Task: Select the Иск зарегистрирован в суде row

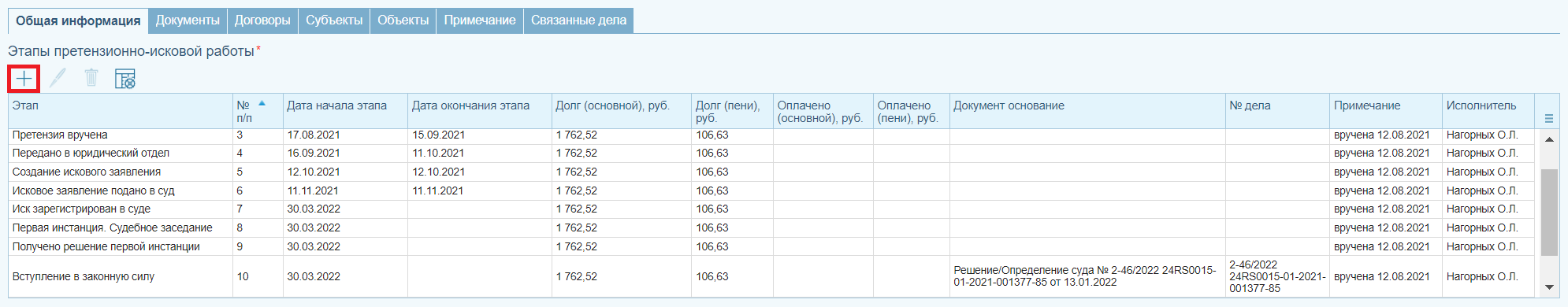Action: [x=771, y=209]
